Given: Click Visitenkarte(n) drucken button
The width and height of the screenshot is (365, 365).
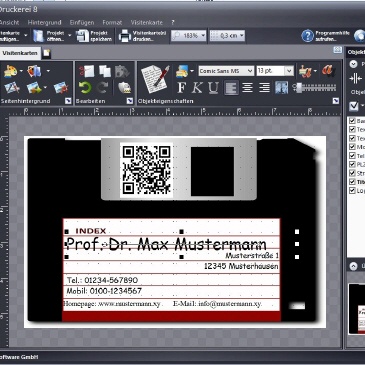Looking at the screenshot, I should [x=143, y=36].
